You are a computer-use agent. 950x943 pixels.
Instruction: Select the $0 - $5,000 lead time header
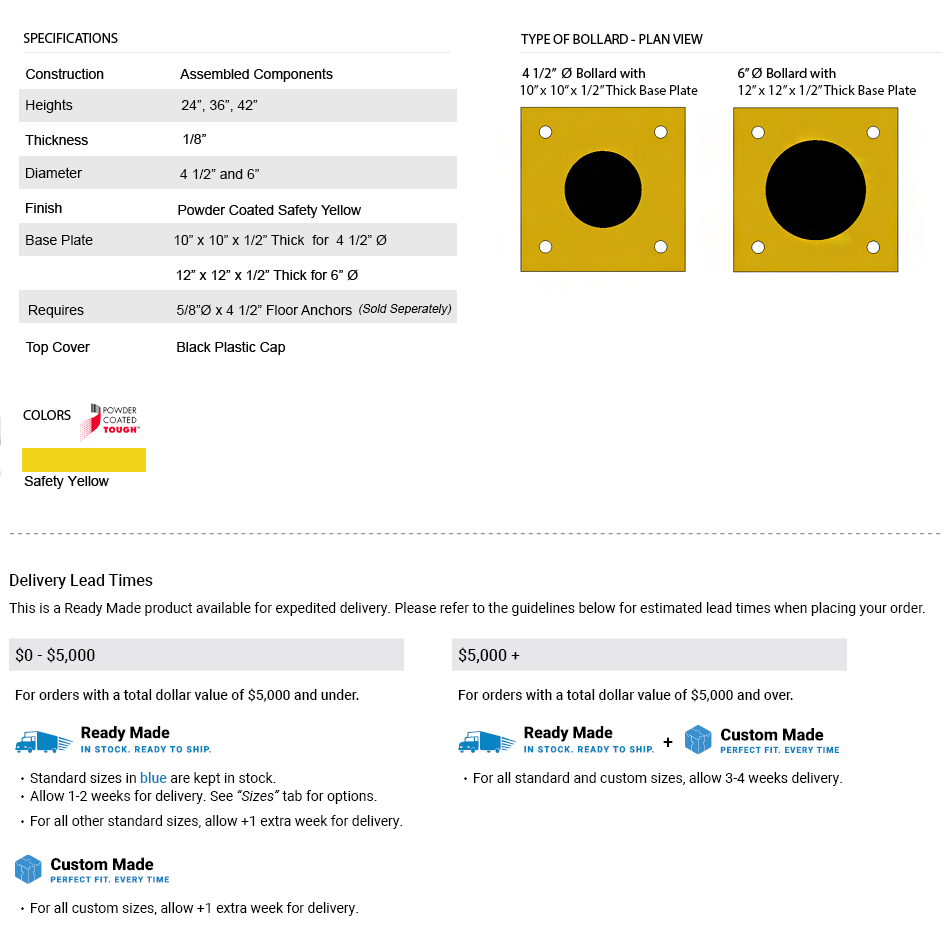point(206,655)
